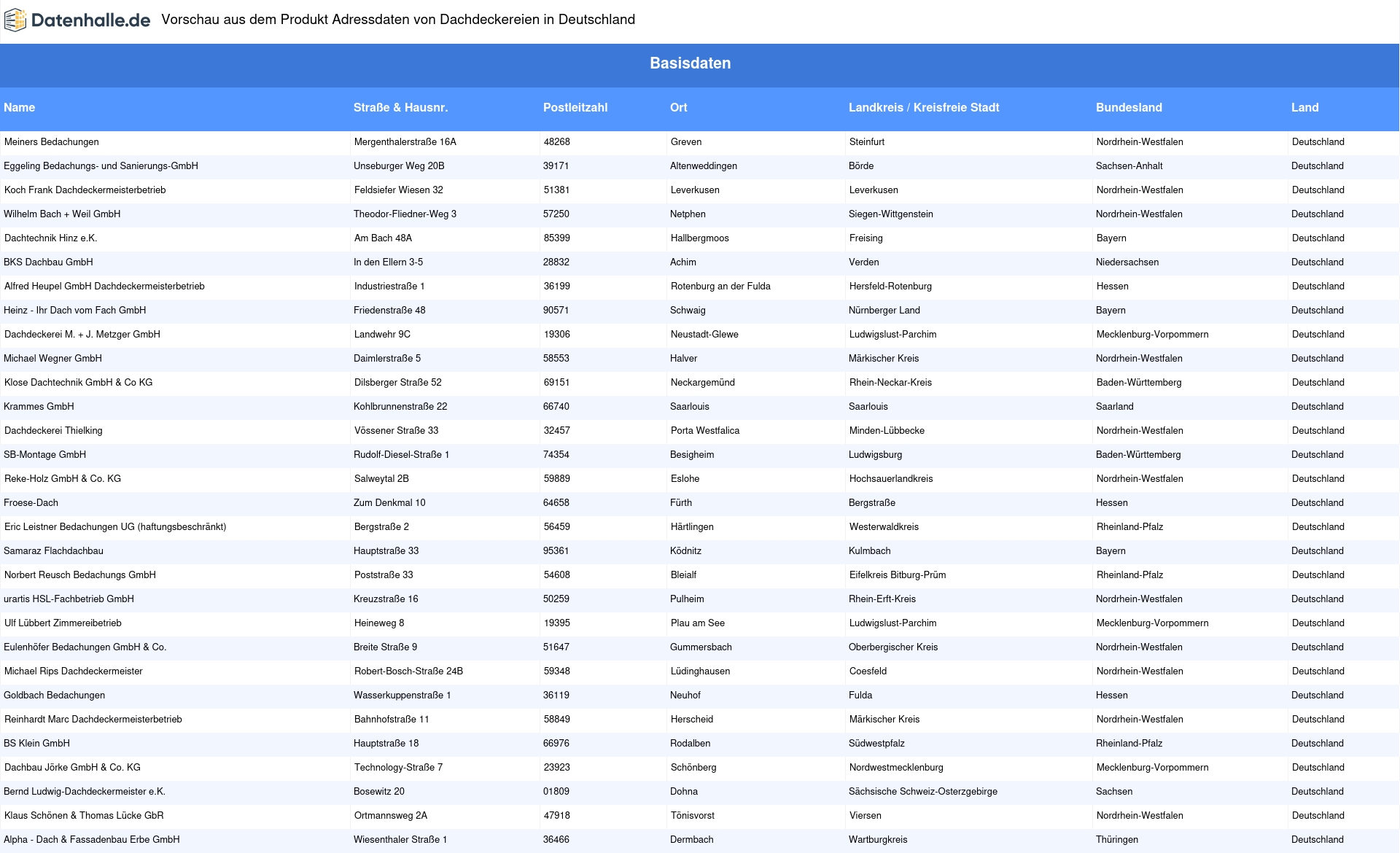
Task: Click city cell Tönisvorst
Action: 693,816
